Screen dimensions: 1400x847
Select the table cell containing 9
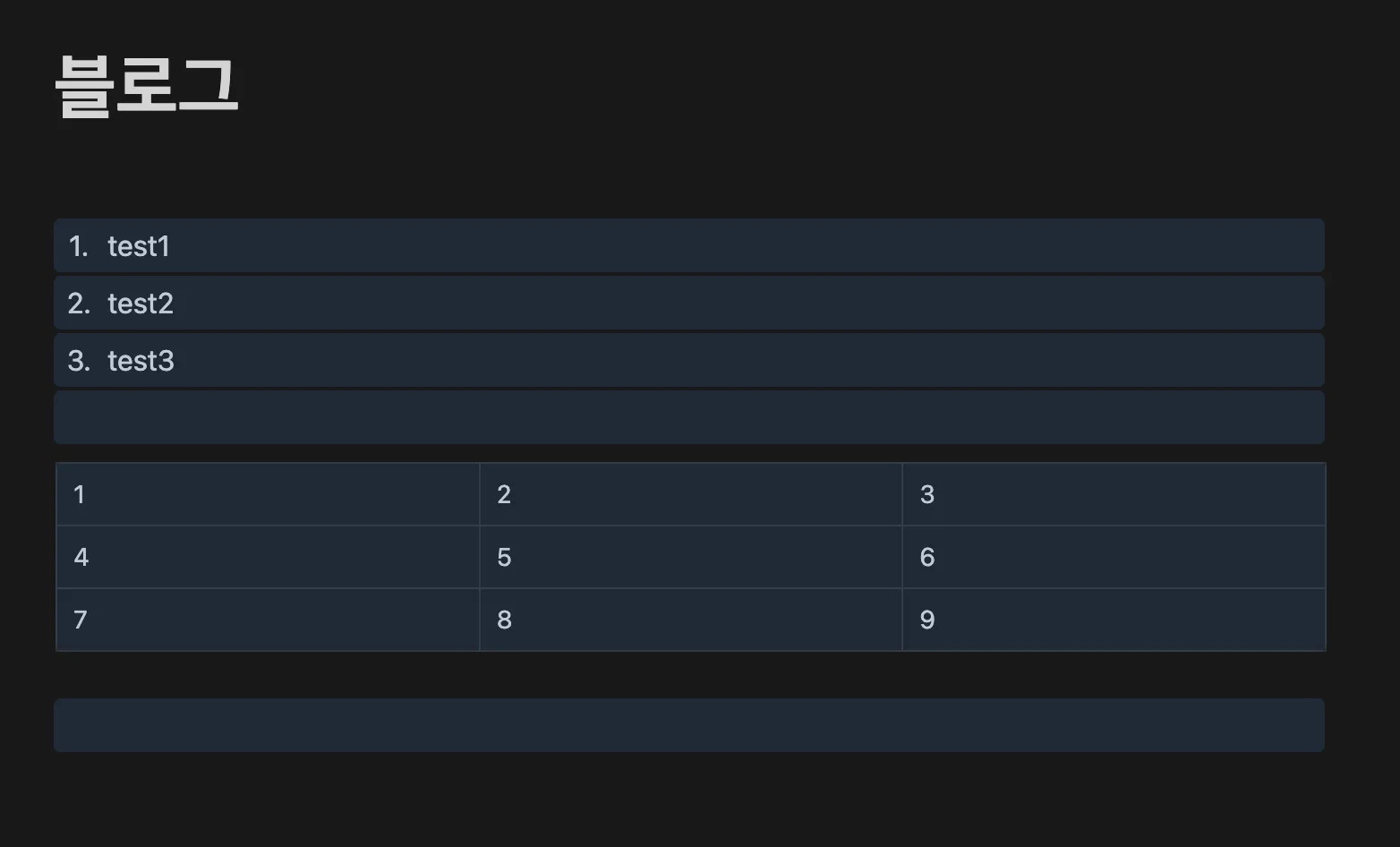click(x=1113, y=620)
